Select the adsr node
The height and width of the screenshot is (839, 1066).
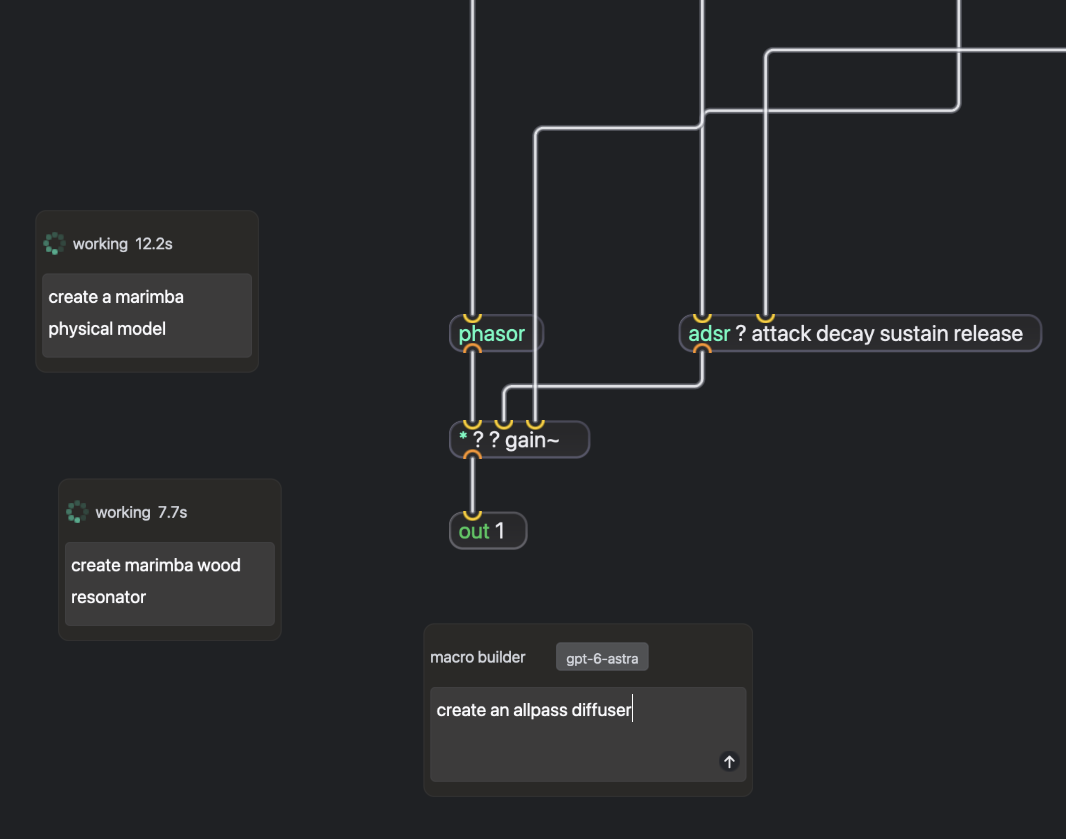(x=860, y=334)
